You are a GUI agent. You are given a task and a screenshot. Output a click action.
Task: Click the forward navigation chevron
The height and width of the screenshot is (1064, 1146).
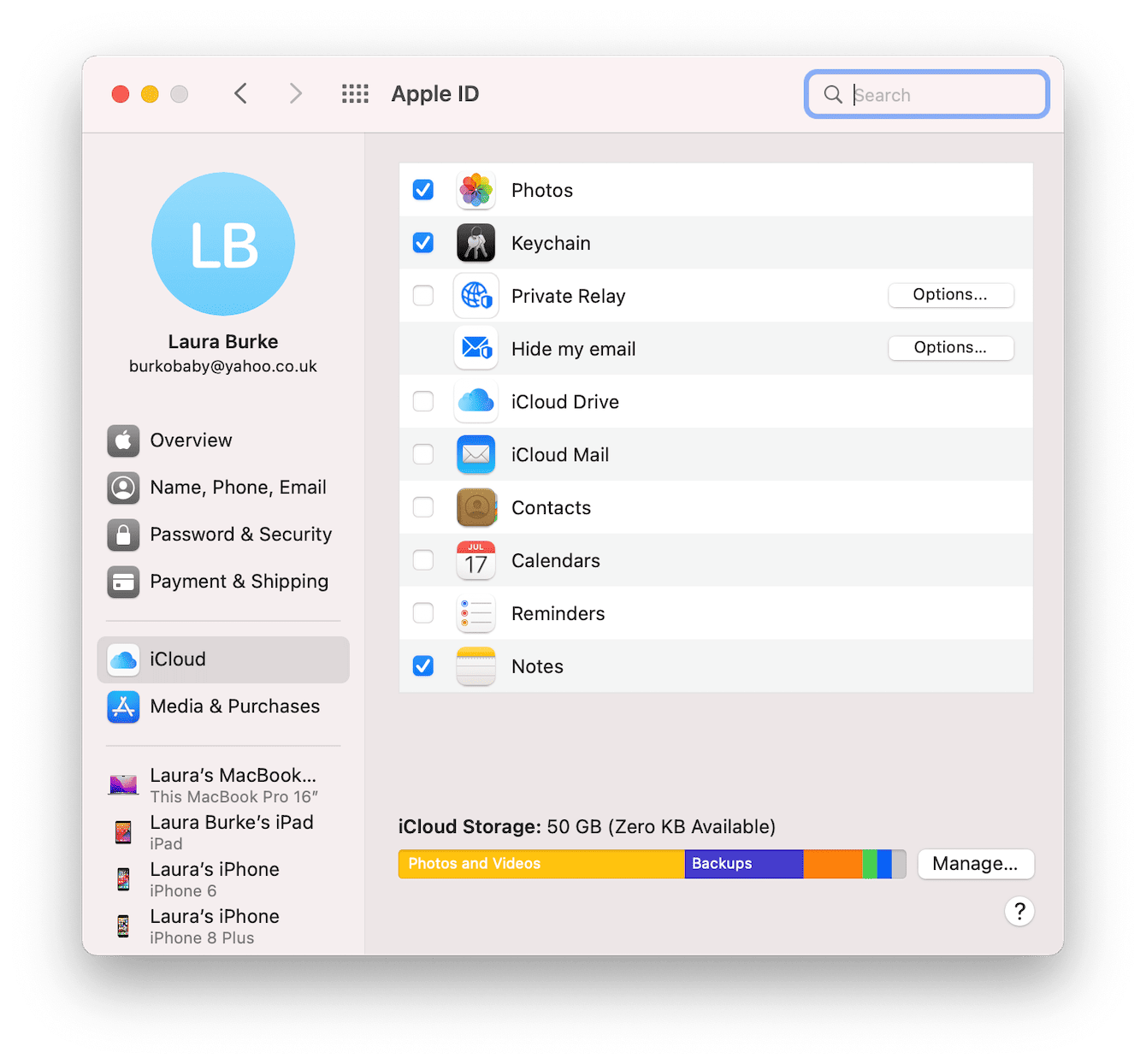click(x=295, y=94)
